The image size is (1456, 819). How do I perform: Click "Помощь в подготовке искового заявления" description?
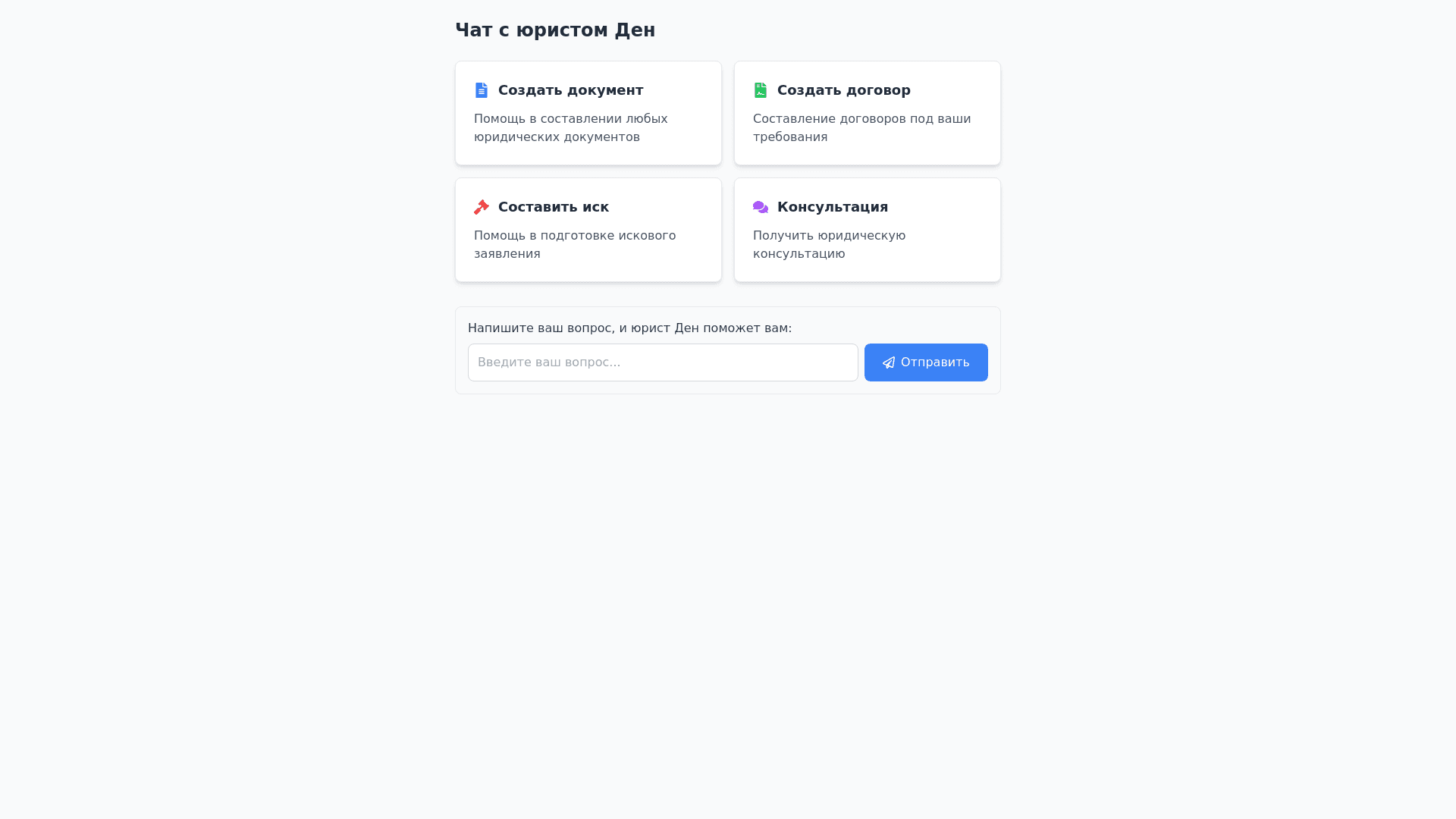pos(574,245)
